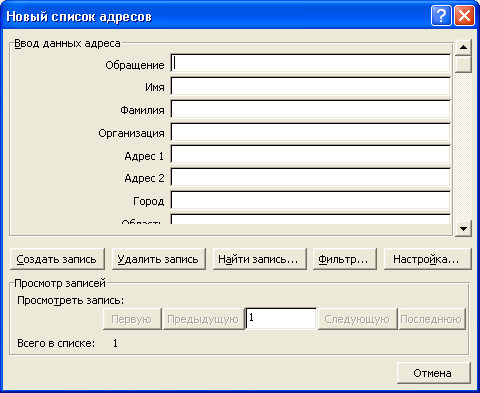Select the Фамилия text field
This screenshot has width=480, height=393.
point(310,109)
